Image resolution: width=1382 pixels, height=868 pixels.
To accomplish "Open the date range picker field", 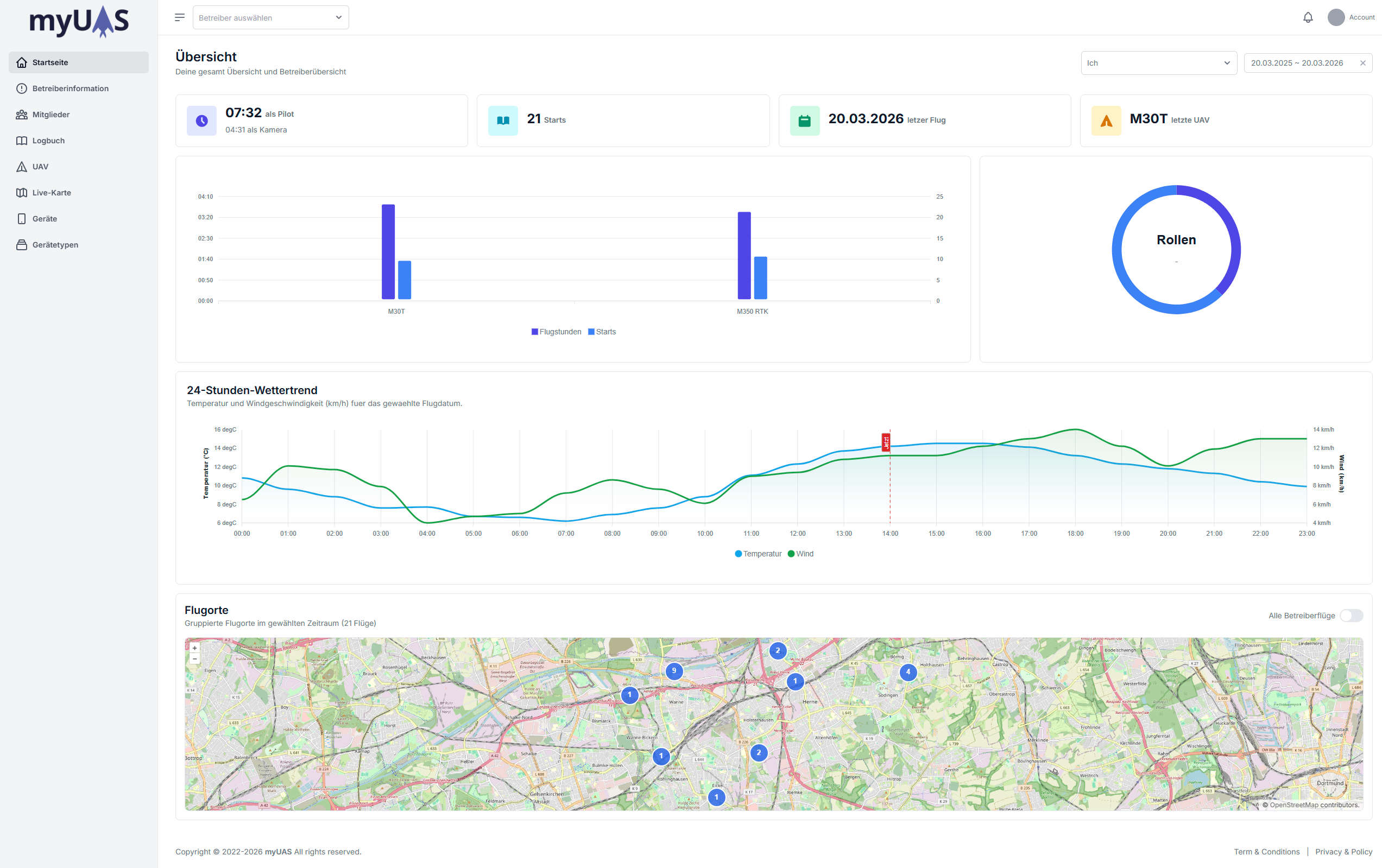I will 1297,63.
